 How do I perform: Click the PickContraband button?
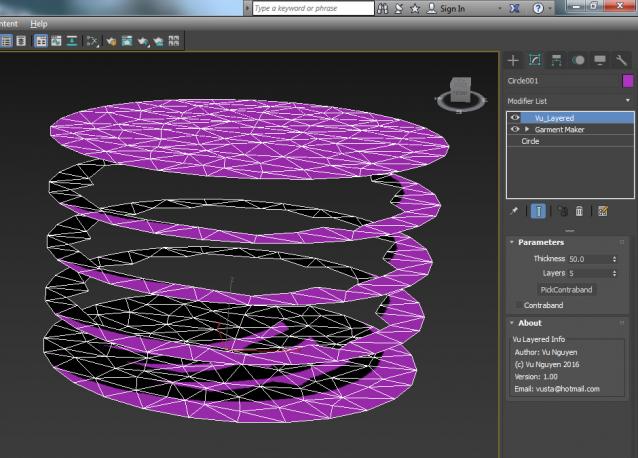coord(565,289)
